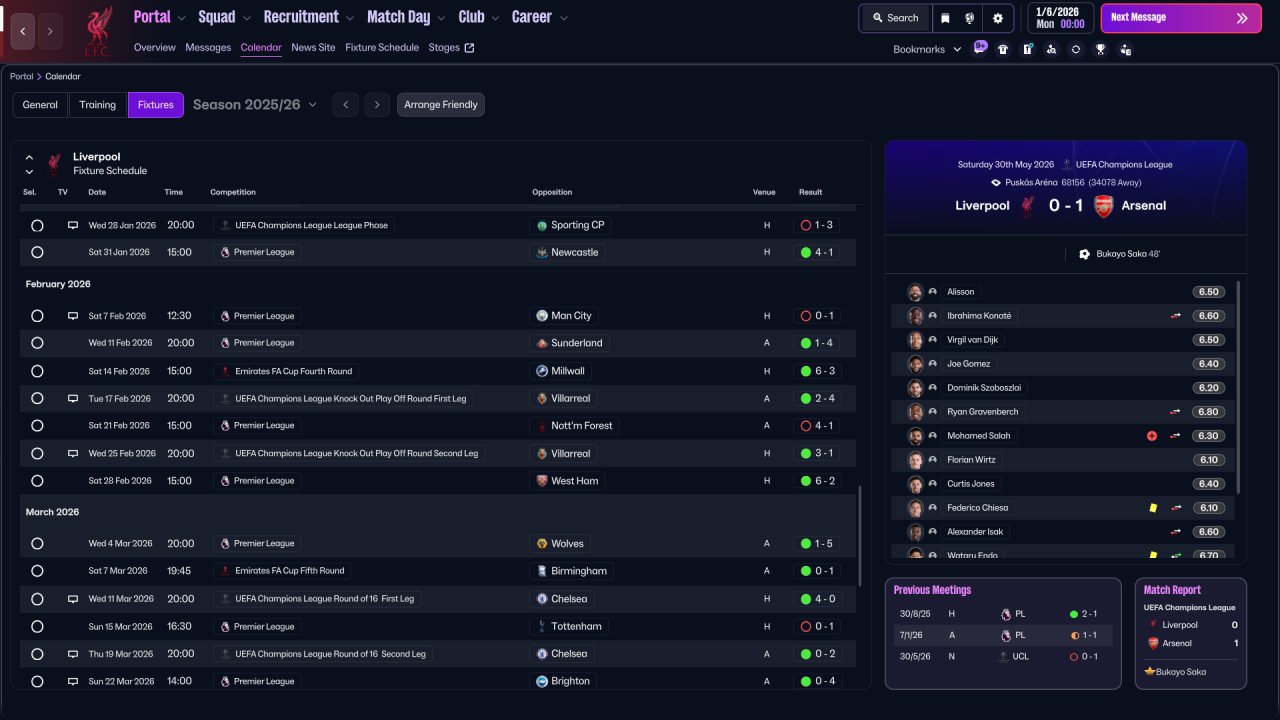Viewport: 1280px width, 720px height.
Task: Open the Overview sub-menu item
Action: tap(154, 48)
